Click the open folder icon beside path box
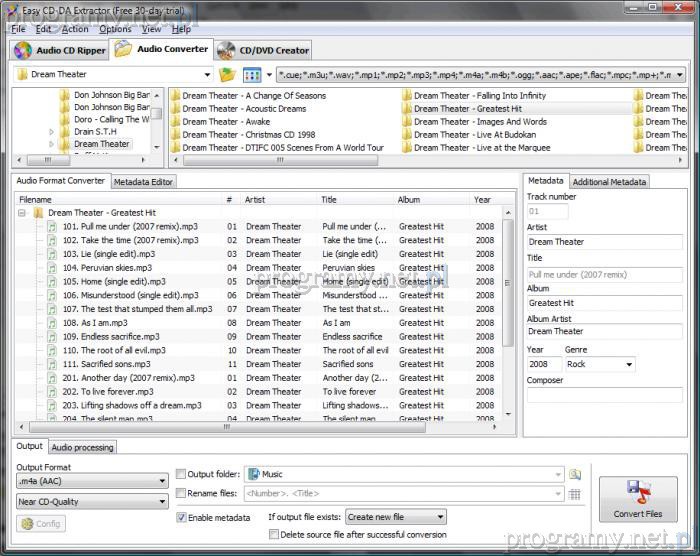The width and height of the screenshot is (700, 556). tap(227, 75)
